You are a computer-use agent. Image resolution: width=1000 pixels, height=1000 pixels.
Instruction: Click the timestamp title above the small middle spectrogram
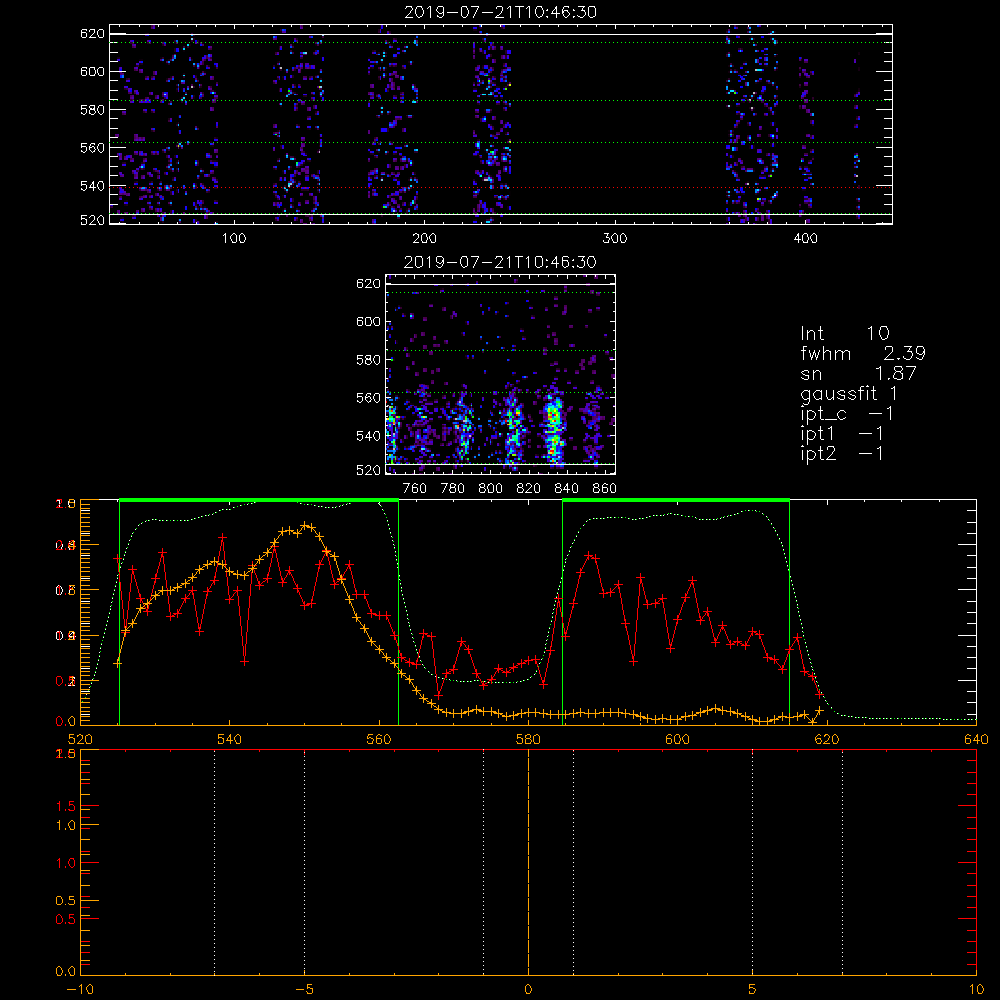(501, 262)
